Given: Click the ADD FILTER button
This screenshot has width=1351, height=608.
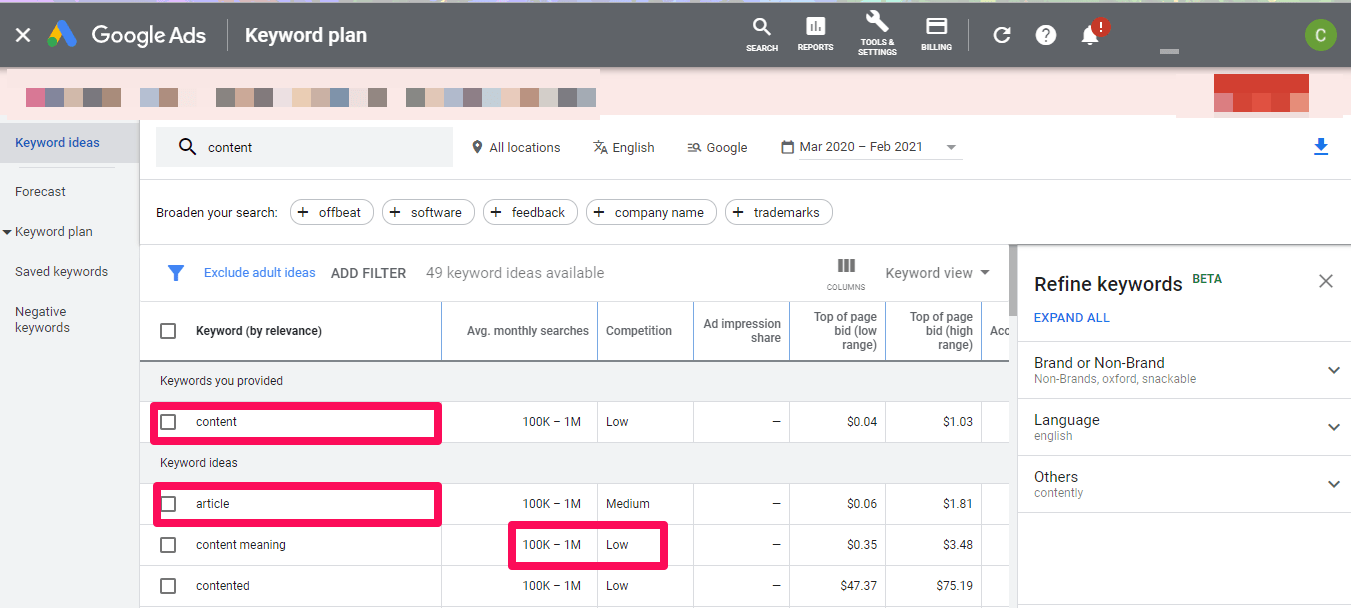Looking at the screenshot, I should pos(368,273).
